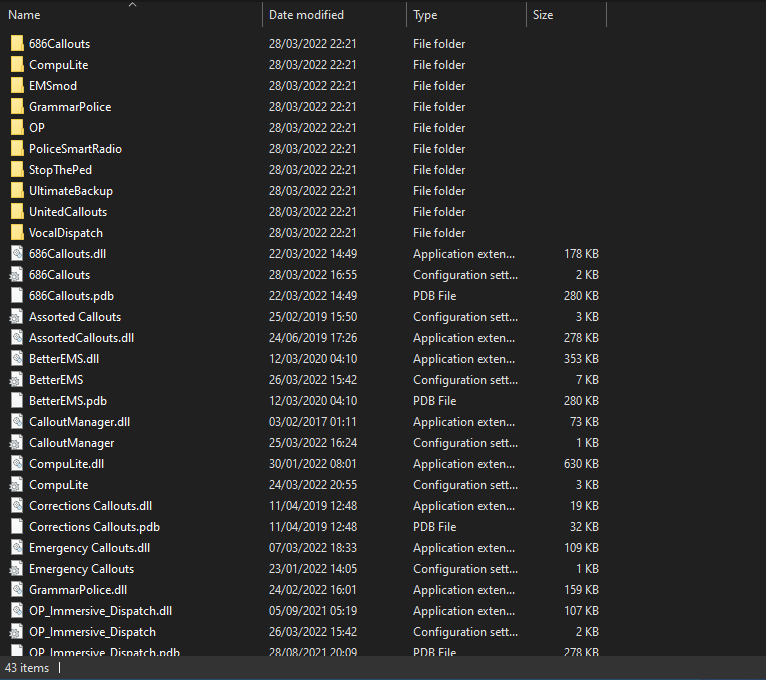Screen dimensions: 766x680
Task: Click the date '24/02/2022 16:01'
Action: pos(313,590)
